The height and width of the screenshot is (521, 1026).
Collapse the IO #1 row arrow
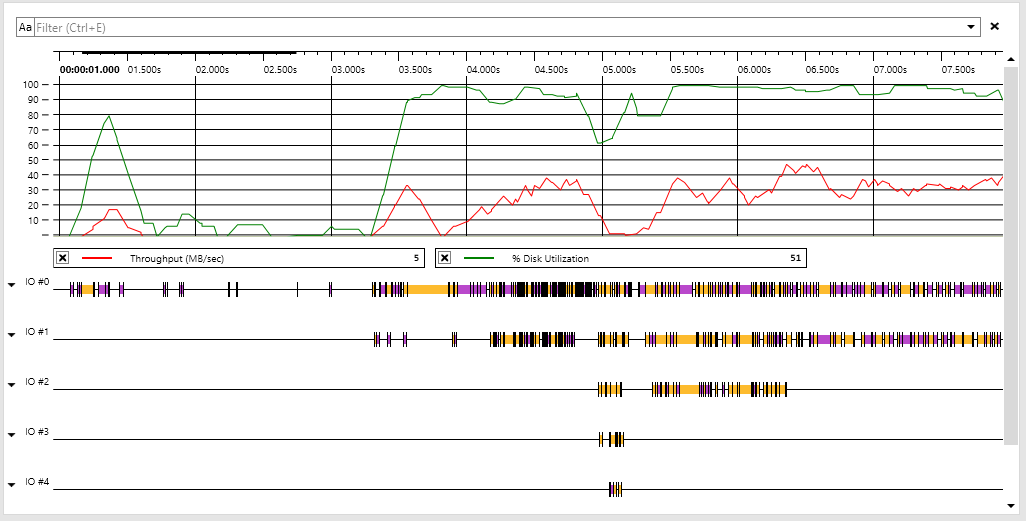click(11, 335)
